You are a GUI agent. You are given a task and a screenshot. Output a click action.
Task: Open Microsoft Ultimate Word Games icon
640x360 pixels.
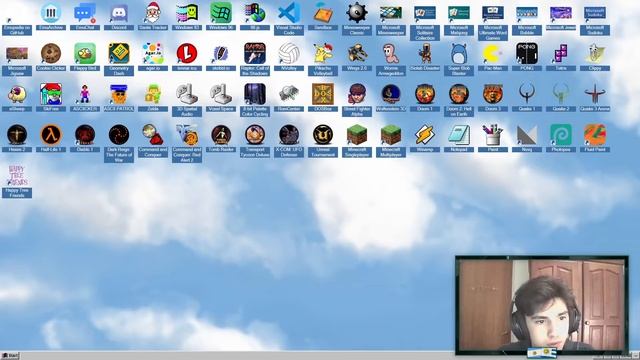(x=493, y=13)
